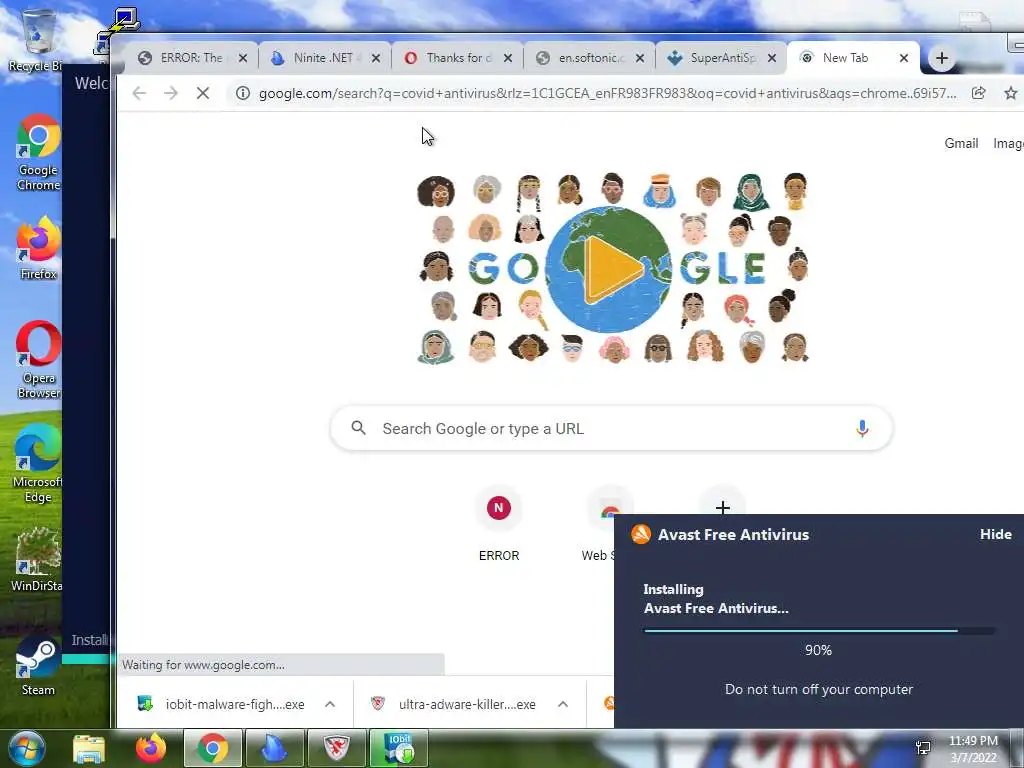Open the ultra-adware-killer....exe download

click(x=455, y=704)
